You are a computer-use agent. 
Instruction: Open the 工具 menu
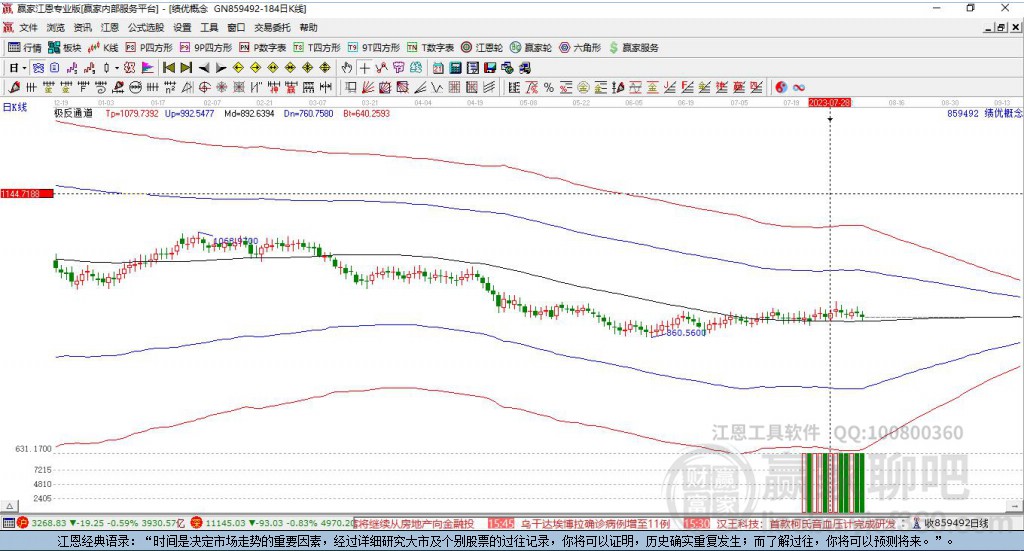coord(209,27)
